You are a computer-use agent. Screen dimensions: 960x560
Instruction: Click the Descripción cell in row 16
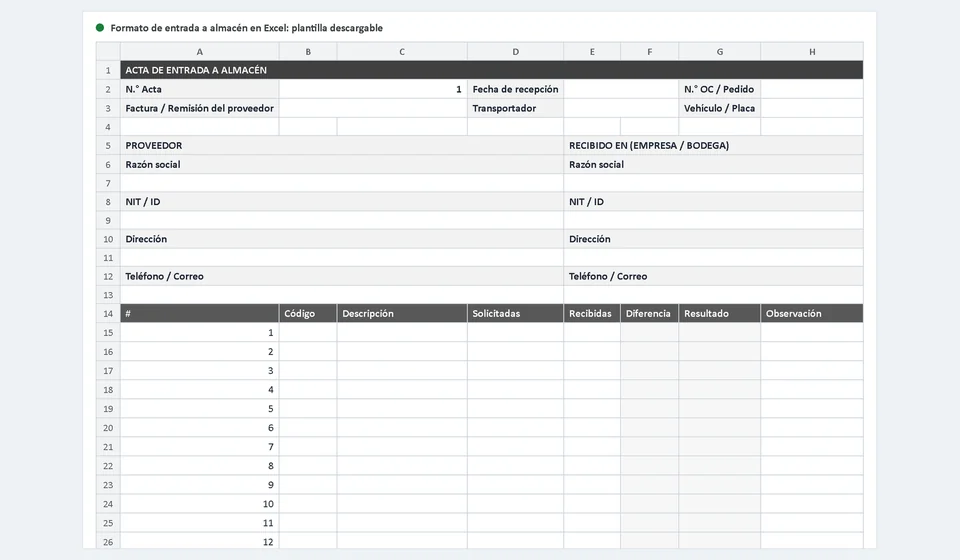pos(402,352)
